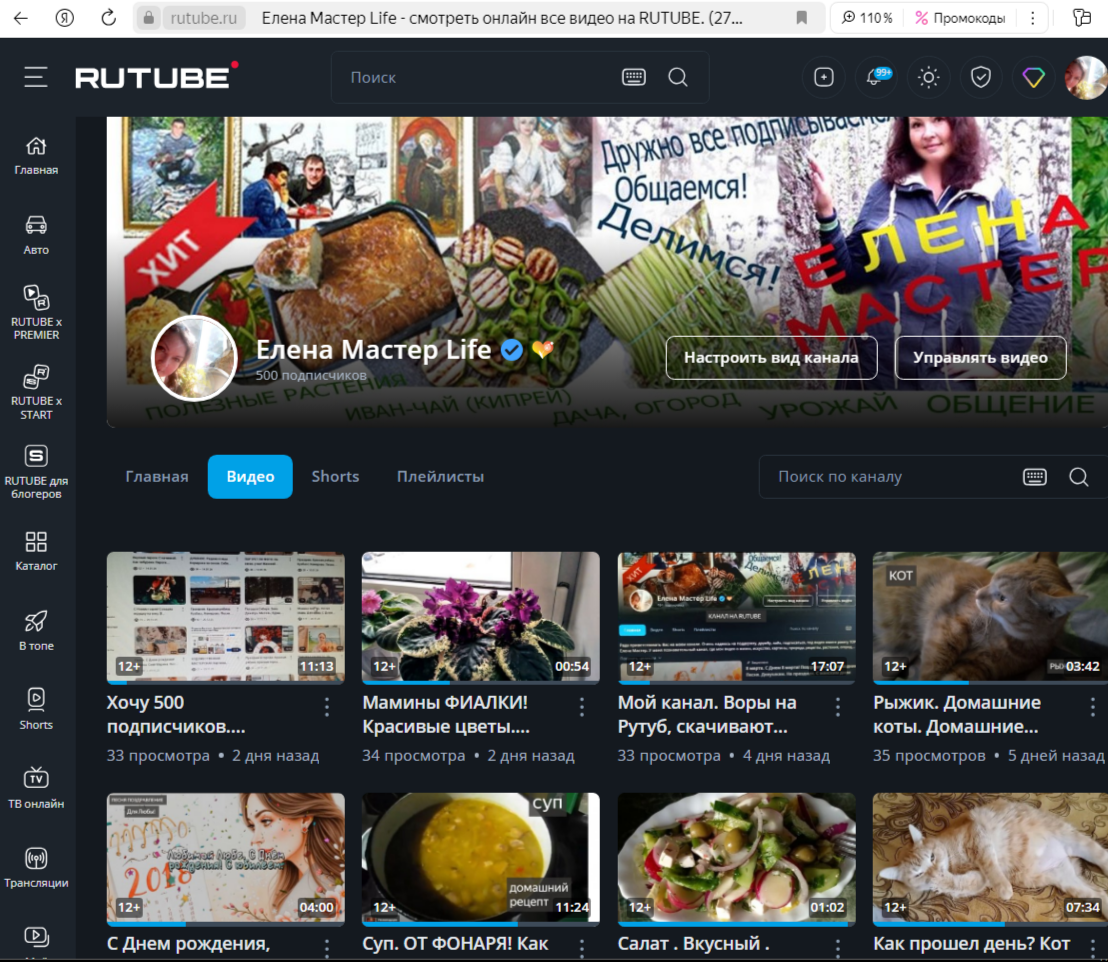This screenshot has height=962, width=1108.
Task: Click the title Мой канал. Воры на Рутуб
Action: tap(707, 715)
